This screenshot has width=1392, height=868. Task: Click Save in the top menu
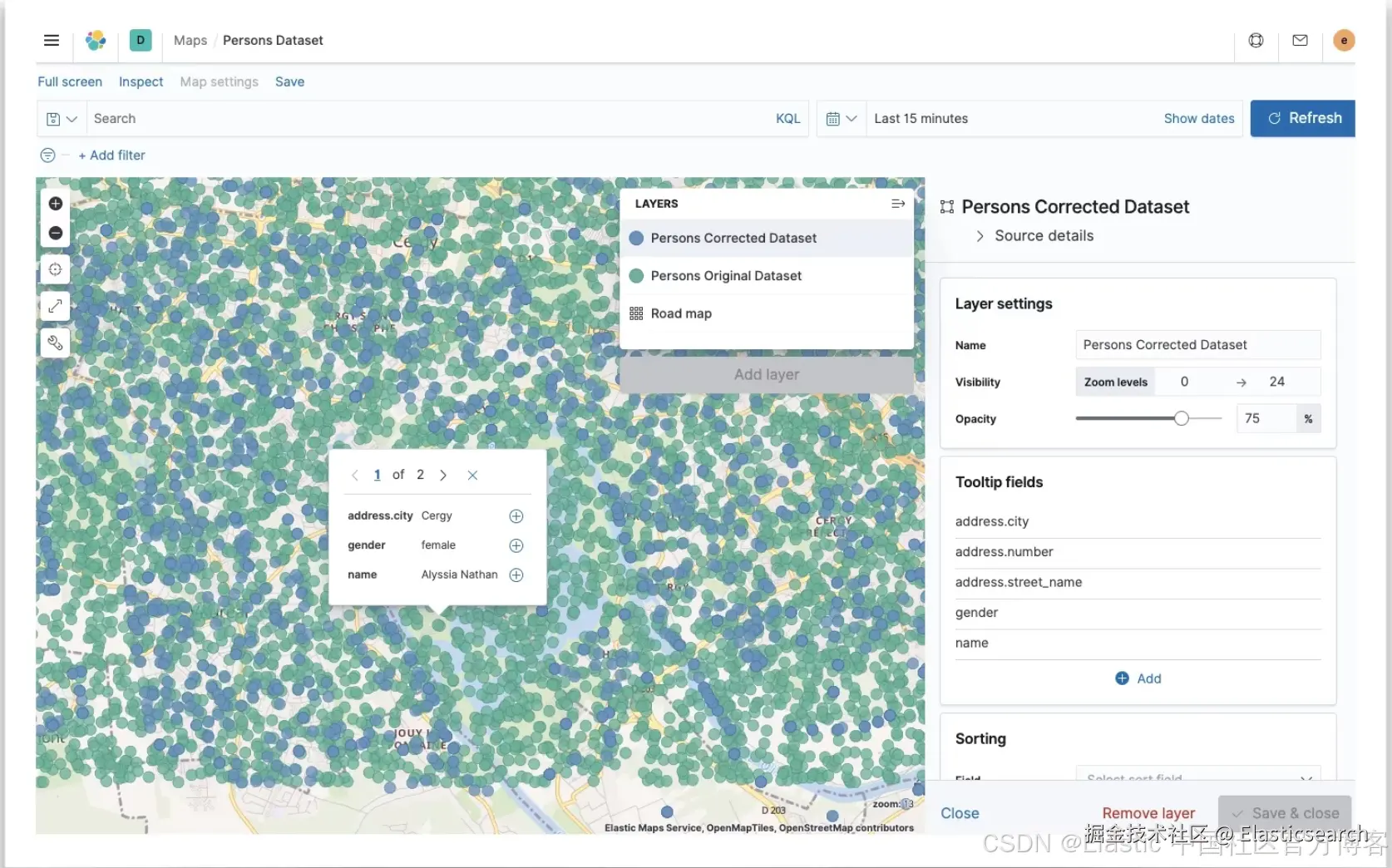pyautogui.click(x=289, y=81)
